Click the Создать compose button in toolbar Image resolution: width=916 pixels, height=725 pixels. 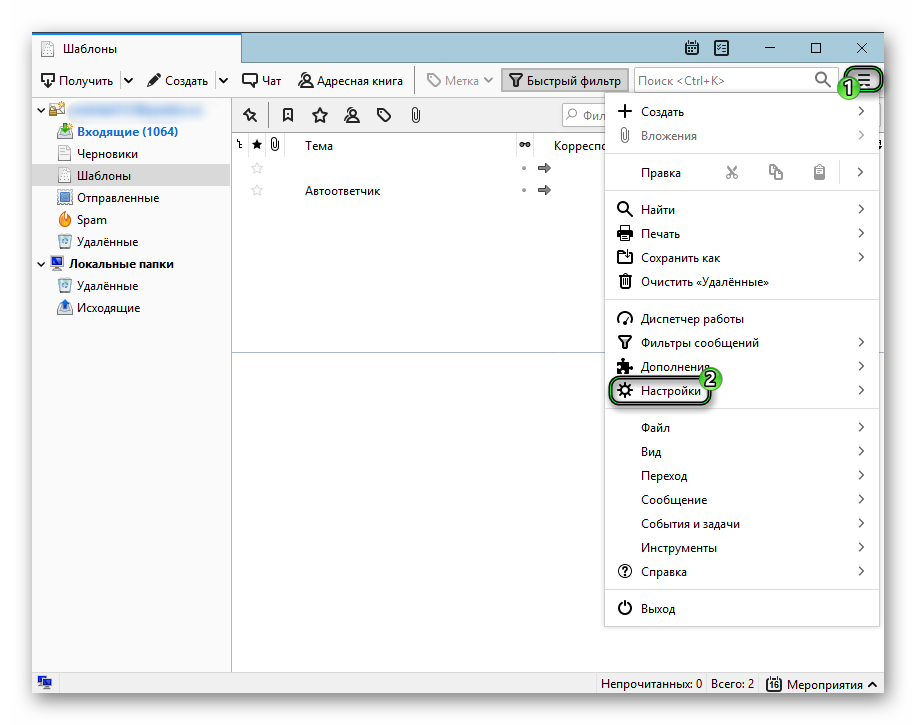pyautogui.click(x=177, y=81)
